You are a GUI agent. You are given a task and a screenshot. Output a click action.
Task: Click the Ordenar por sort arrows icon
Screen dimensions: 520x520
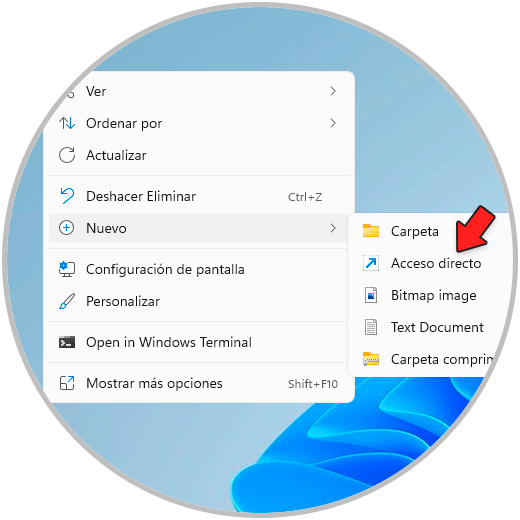click(67, 123)
